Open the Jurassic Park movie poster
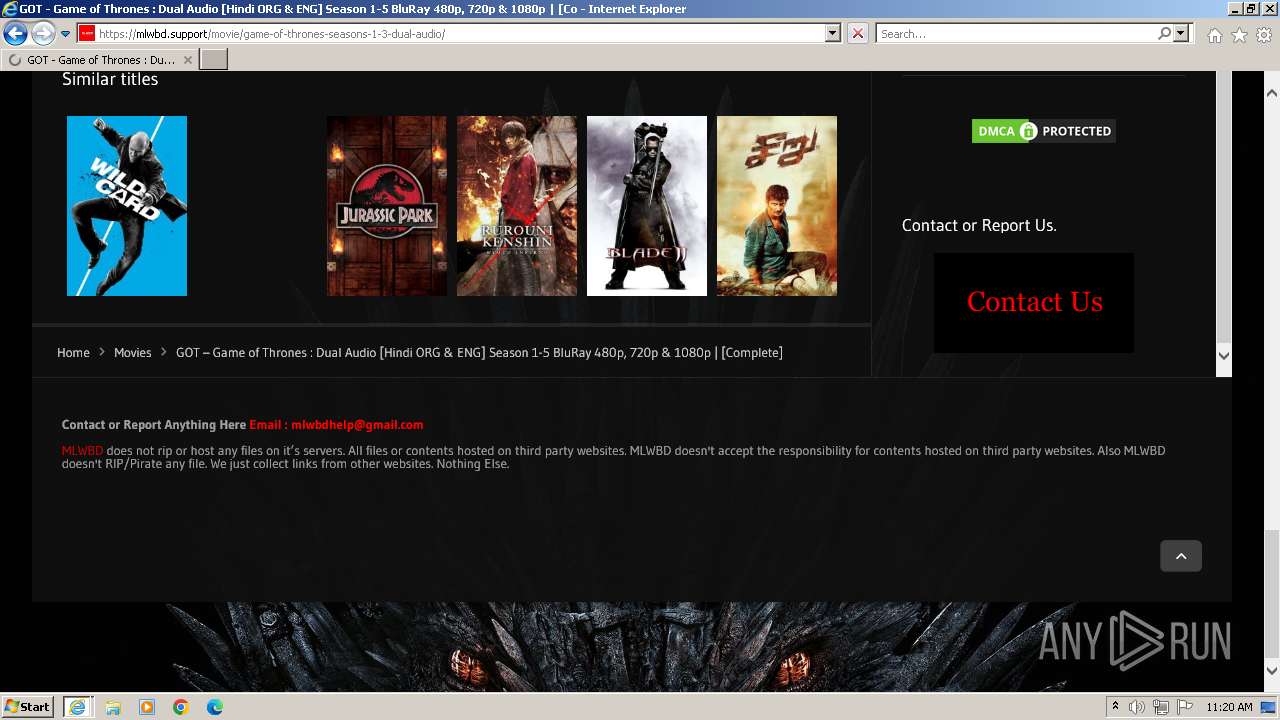This screenshot has width=1280, height=720. [x=387, y=206]
